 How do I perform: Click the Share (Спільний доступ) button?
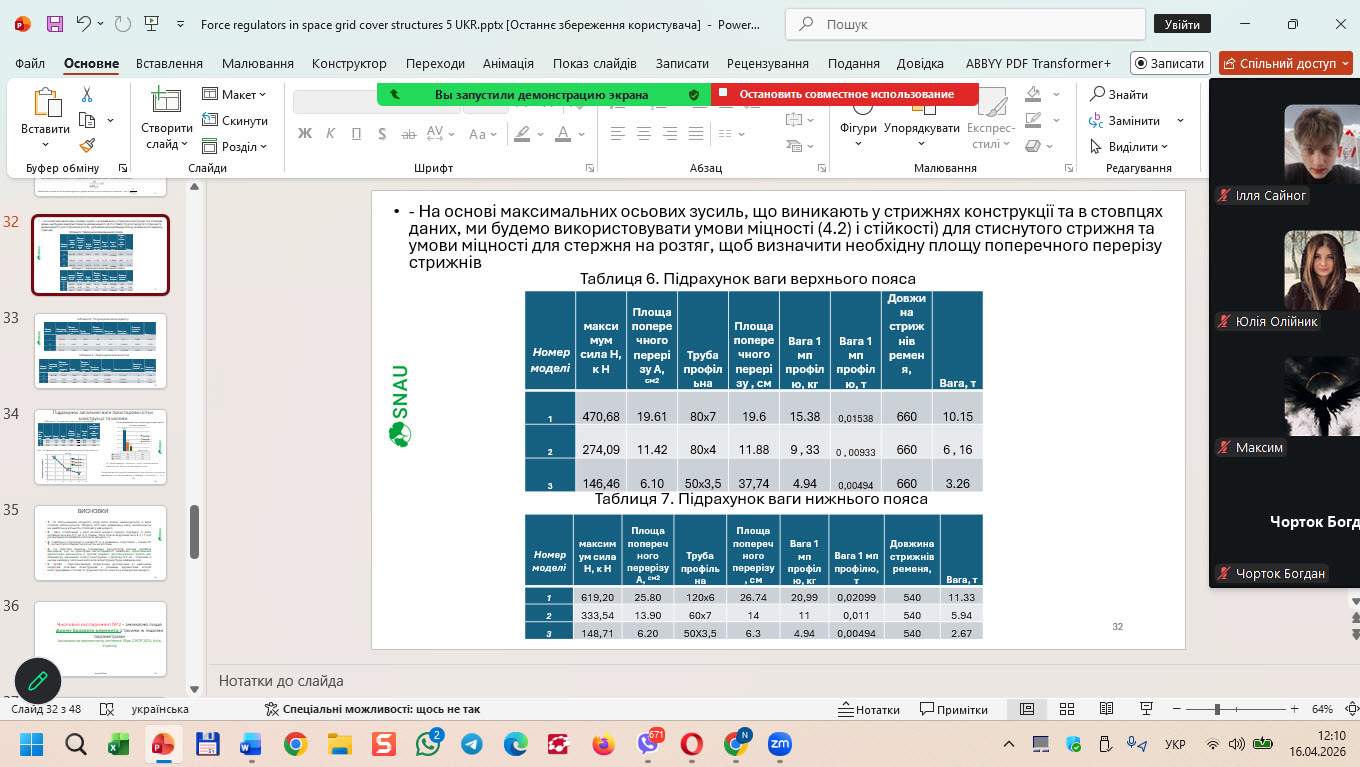(1284, 63)
